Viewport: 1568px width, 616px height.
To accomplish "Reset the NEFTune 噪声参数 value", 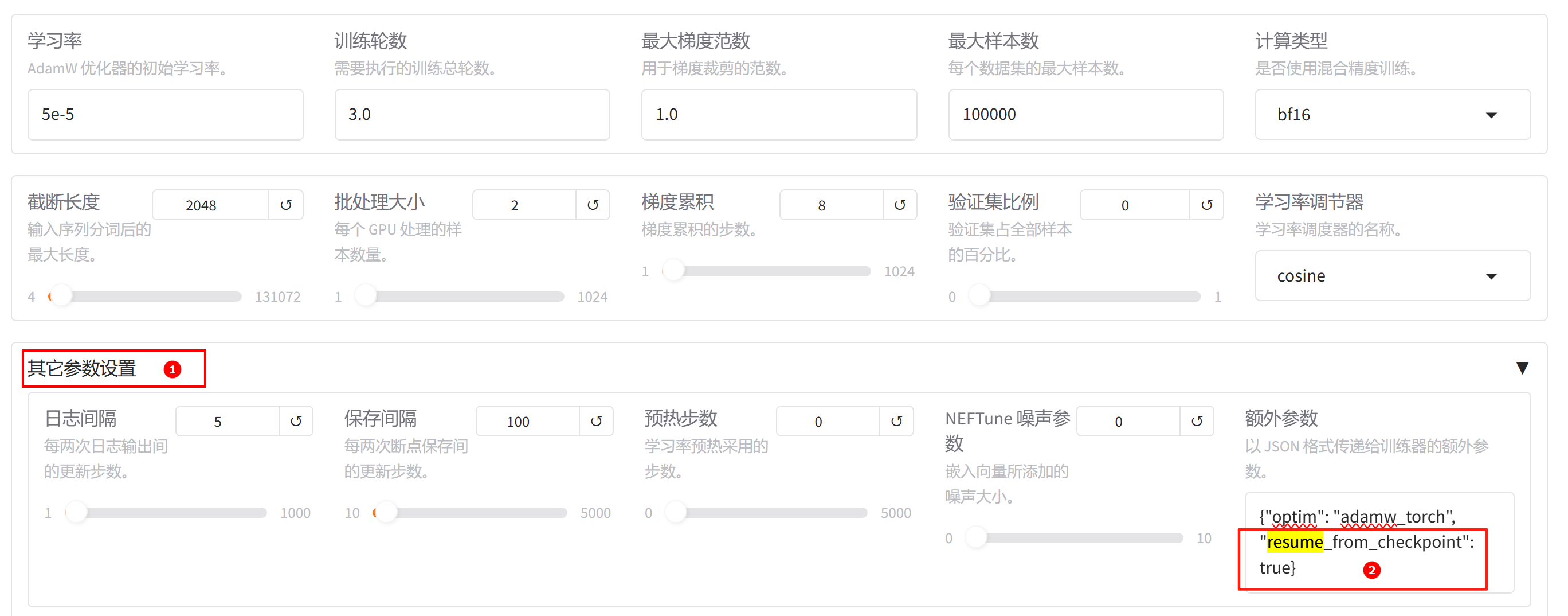I will click(x=1196, y=421).
